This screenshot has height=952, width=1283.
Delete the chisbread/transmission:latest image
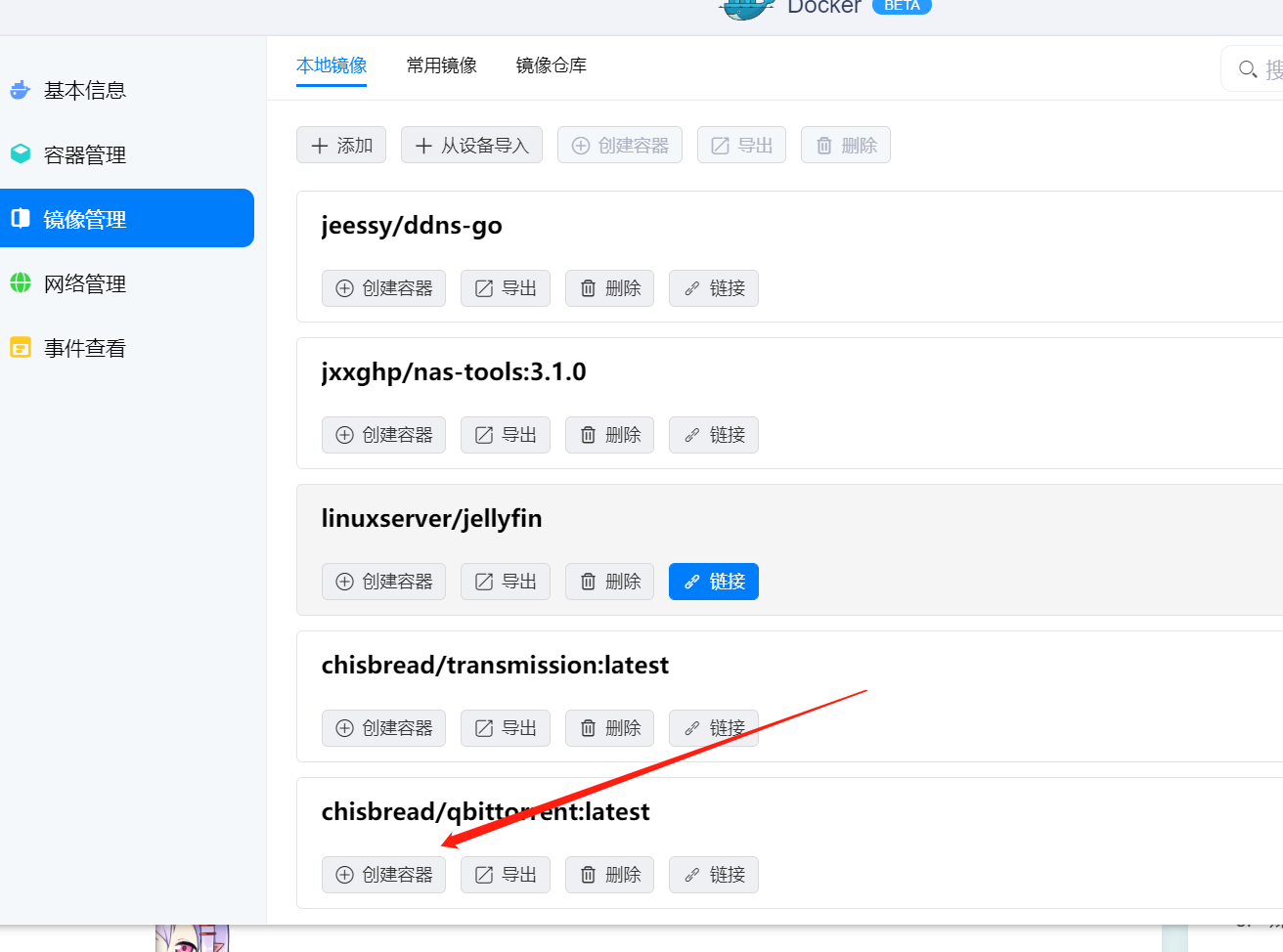click(609, 728)
